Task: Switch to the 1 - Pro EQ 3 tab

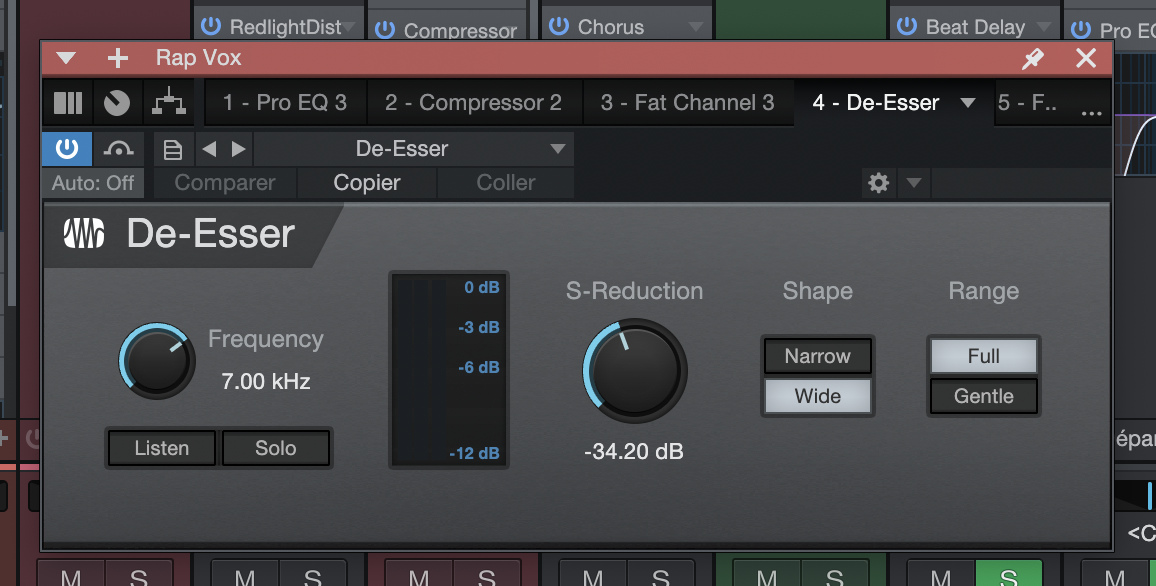Action: pyautogui.click(x=285, y=102)
